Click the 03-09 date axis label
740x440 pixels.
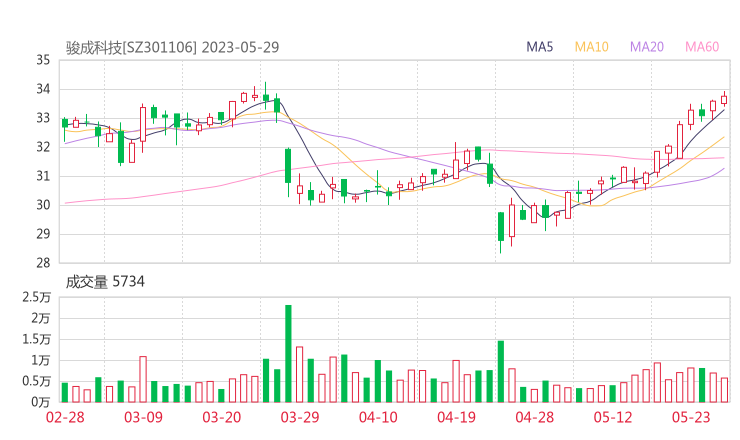pyautogui.click(x=143, y=417)
